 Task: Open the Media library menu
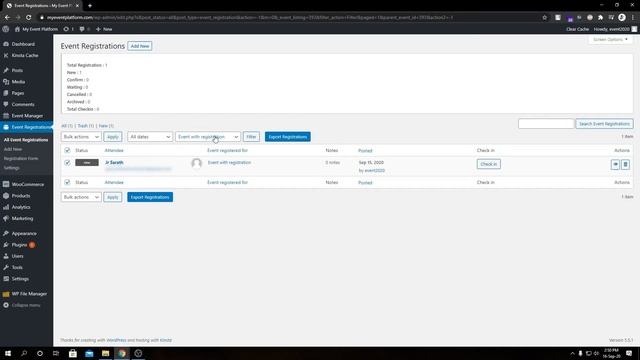coord(18,82)
